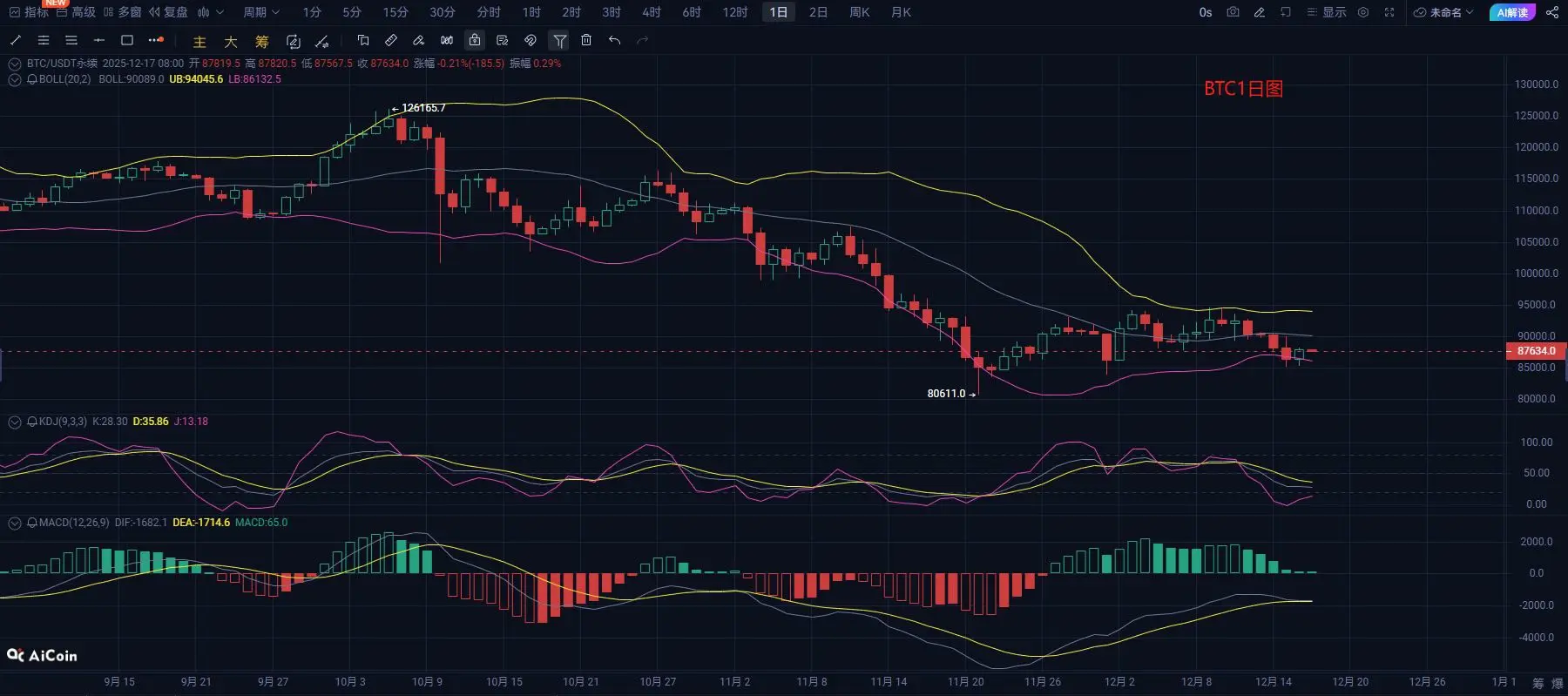Collapse the BTC/USDT永续 main chart legend
Screen dimensions: 1568x696
coord(15,64)
